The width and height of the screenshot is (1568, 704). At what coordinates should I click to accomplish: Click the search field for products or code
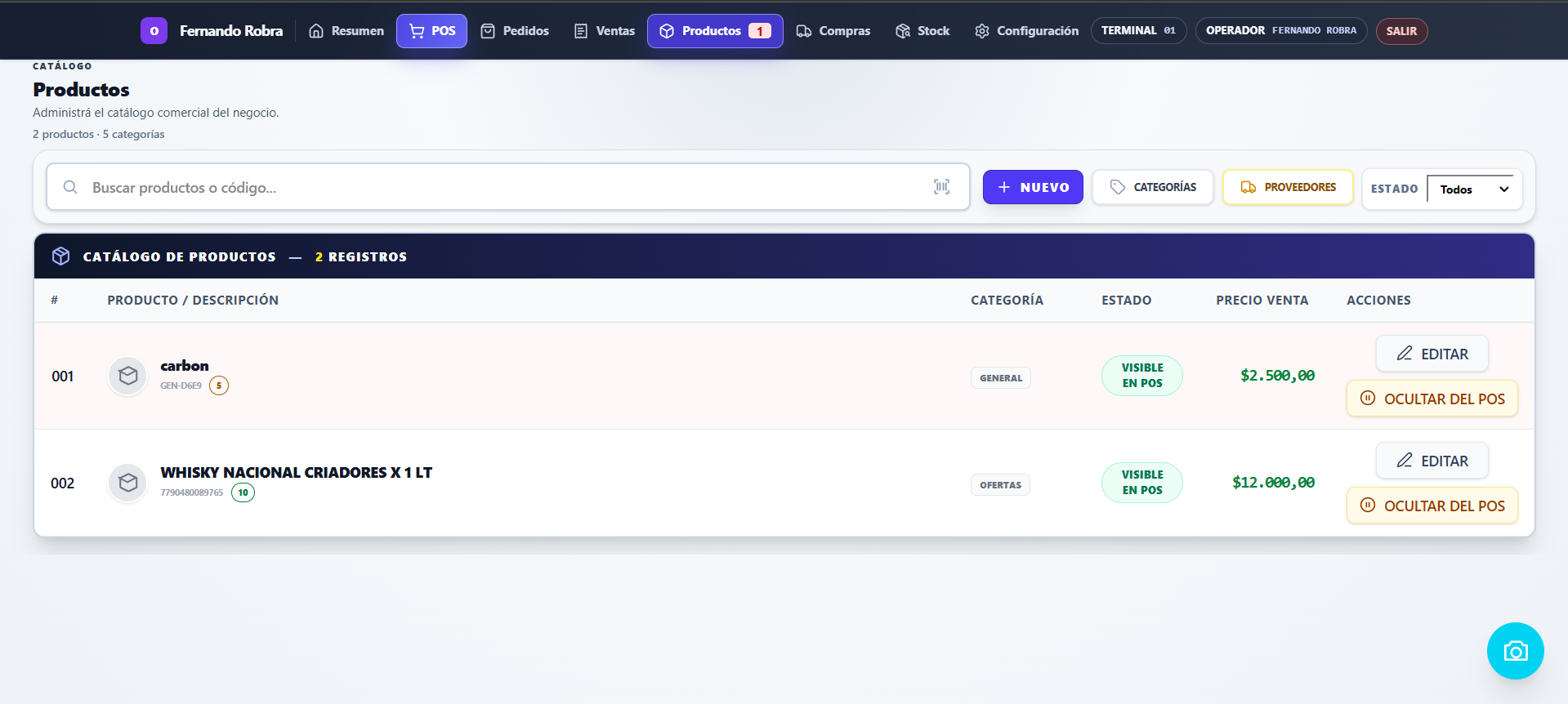[508, 187]
